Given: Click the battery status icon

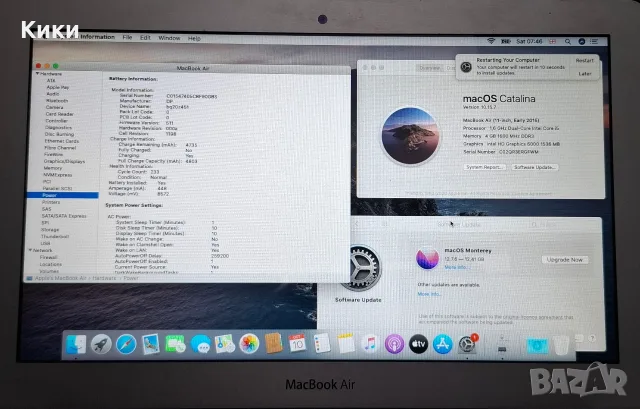Looking at the screenshot, I should point(506,41).
